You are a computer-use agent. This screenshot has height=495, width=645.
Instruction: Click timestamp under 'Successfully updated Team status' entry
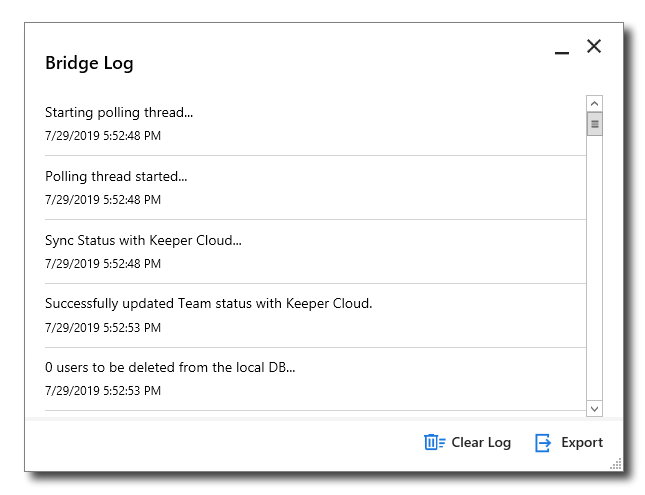point(103,327)
